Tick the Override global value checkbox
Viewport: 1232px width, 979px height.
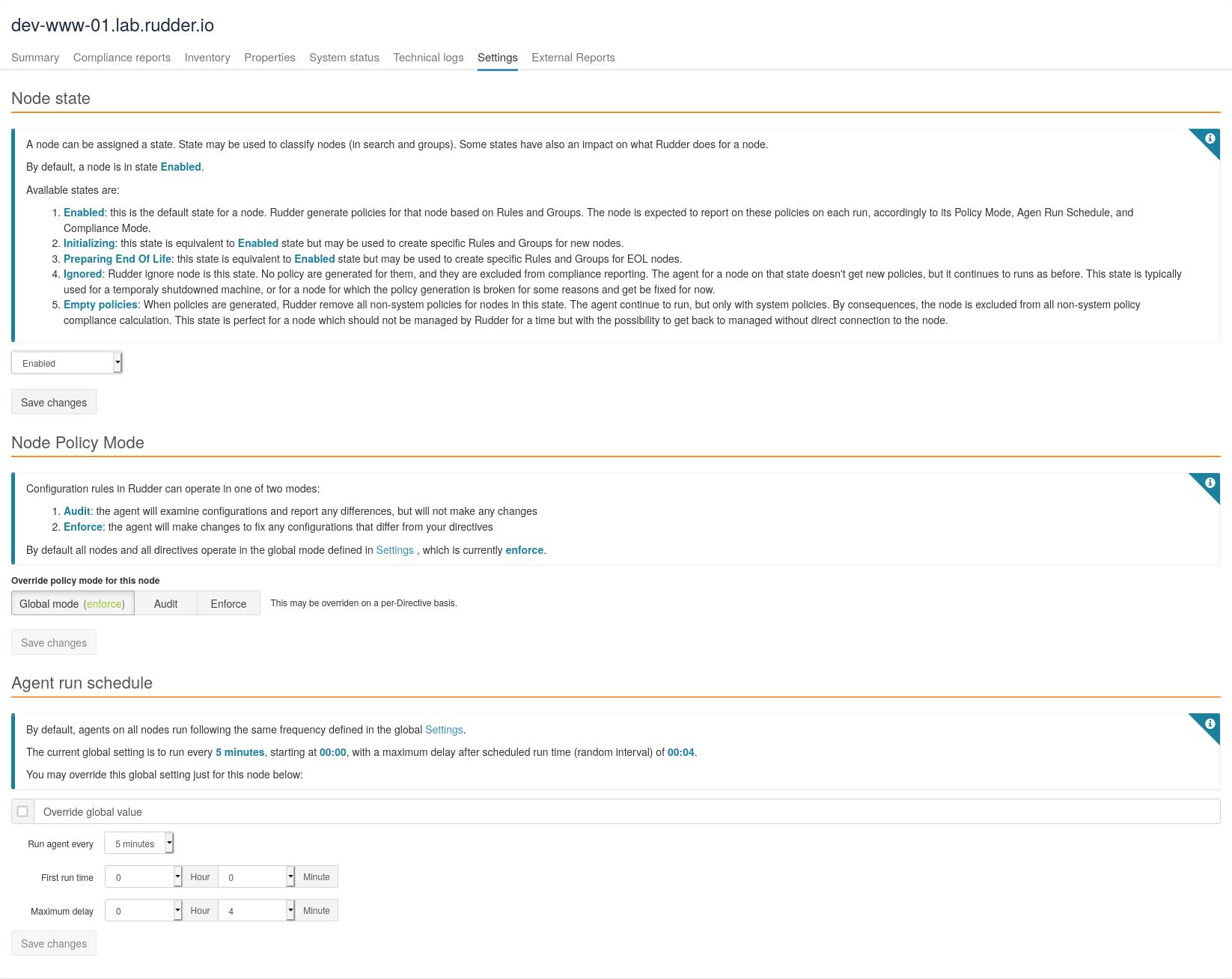[x=22, y=811]
